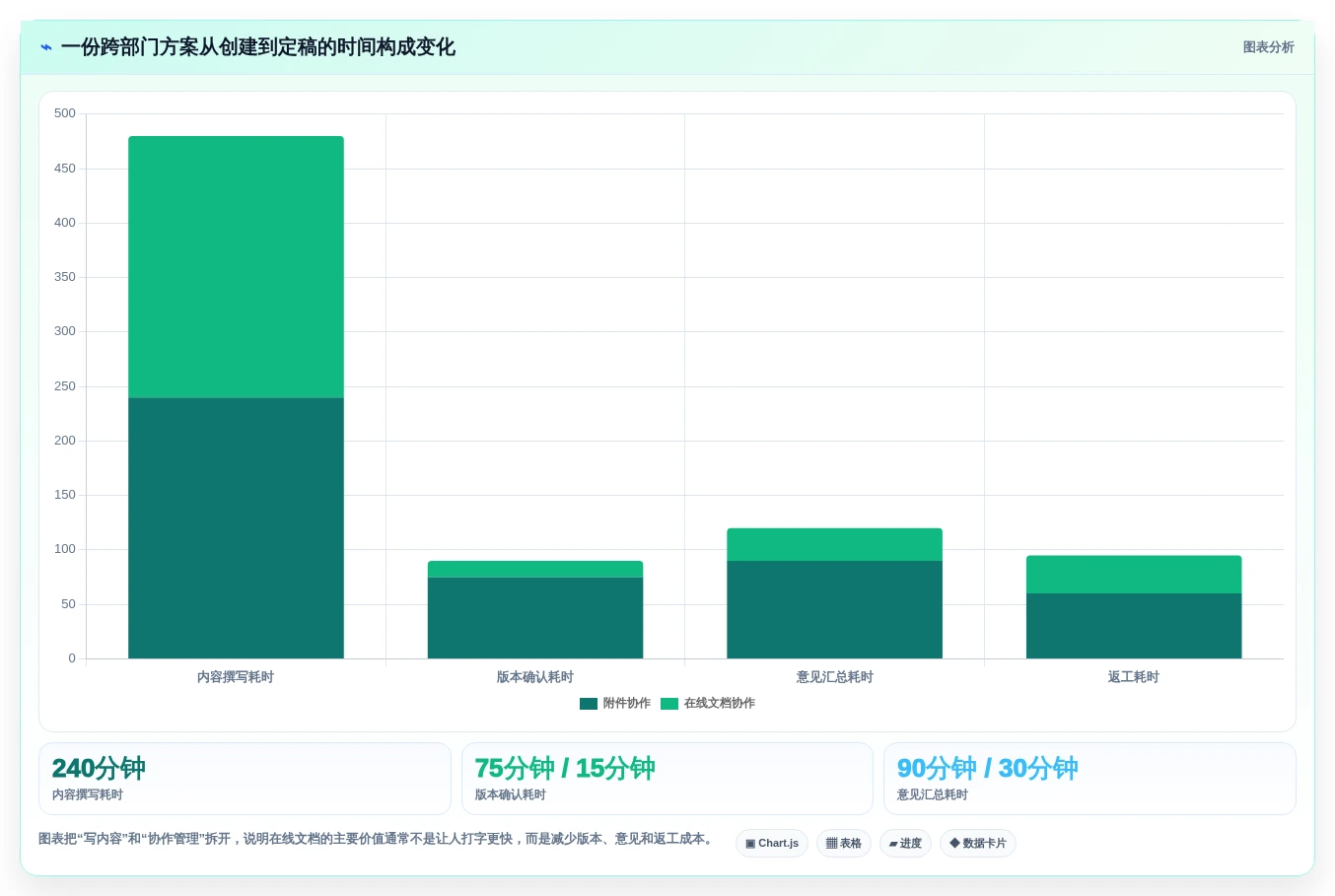Image resolution: width=1335 pixels, height=896 pixels.
Task: Click the 在线文档协作 legend text
Action: [720, 704]
